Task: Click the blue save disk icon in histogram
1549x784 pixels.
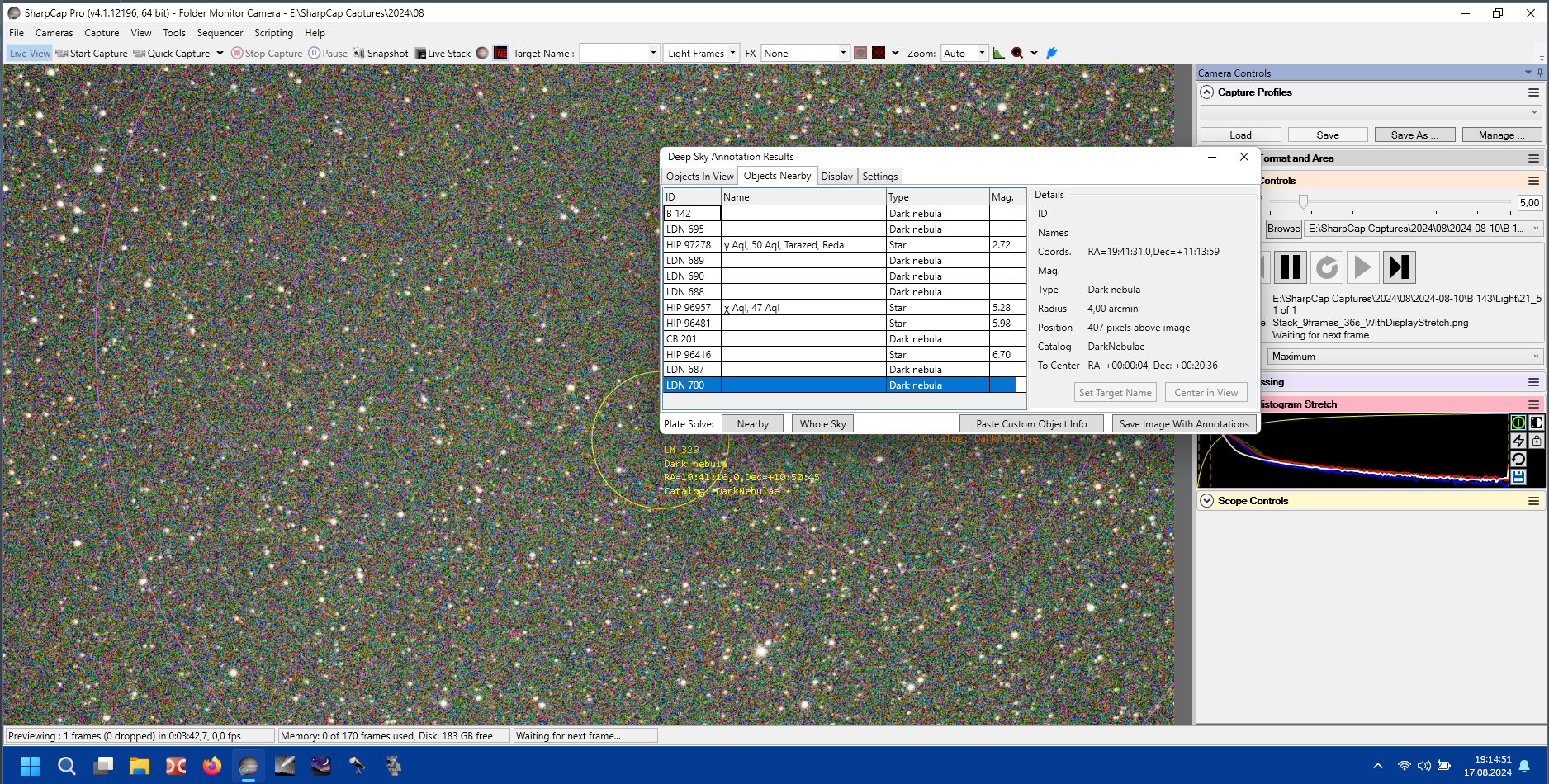Action: 1518,477
